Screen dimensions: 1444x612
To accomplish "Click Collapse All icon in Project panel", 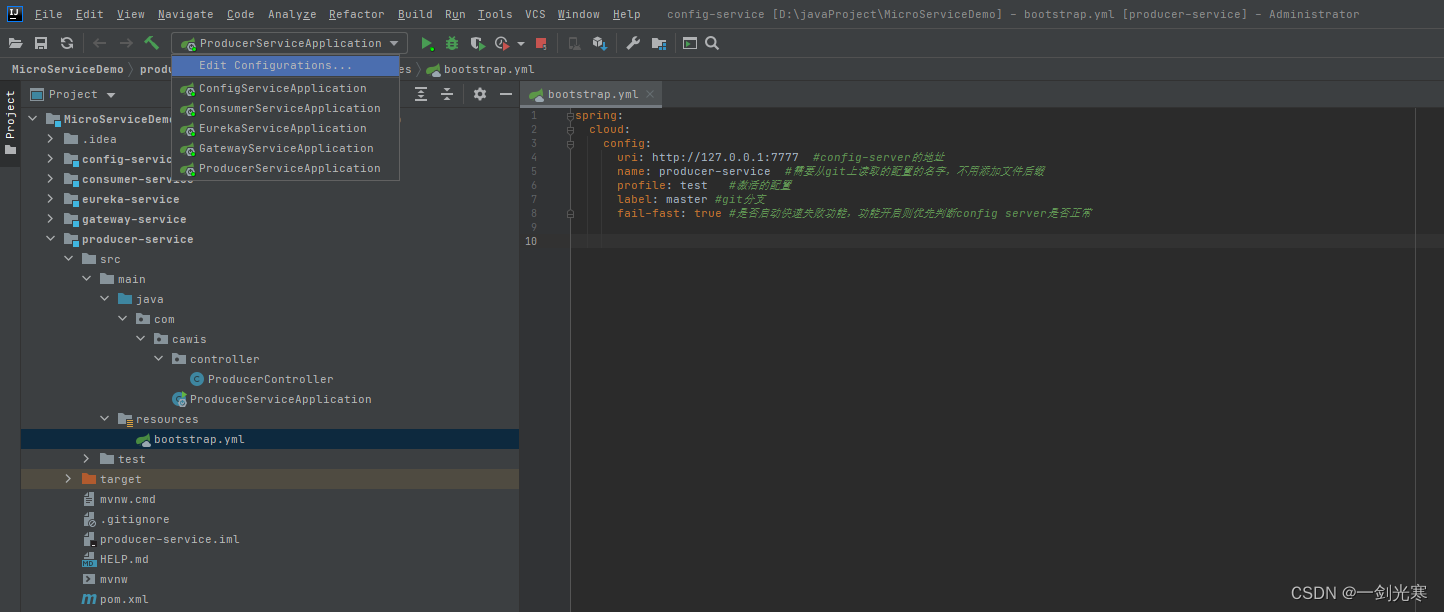I will [x=447, y=94].
